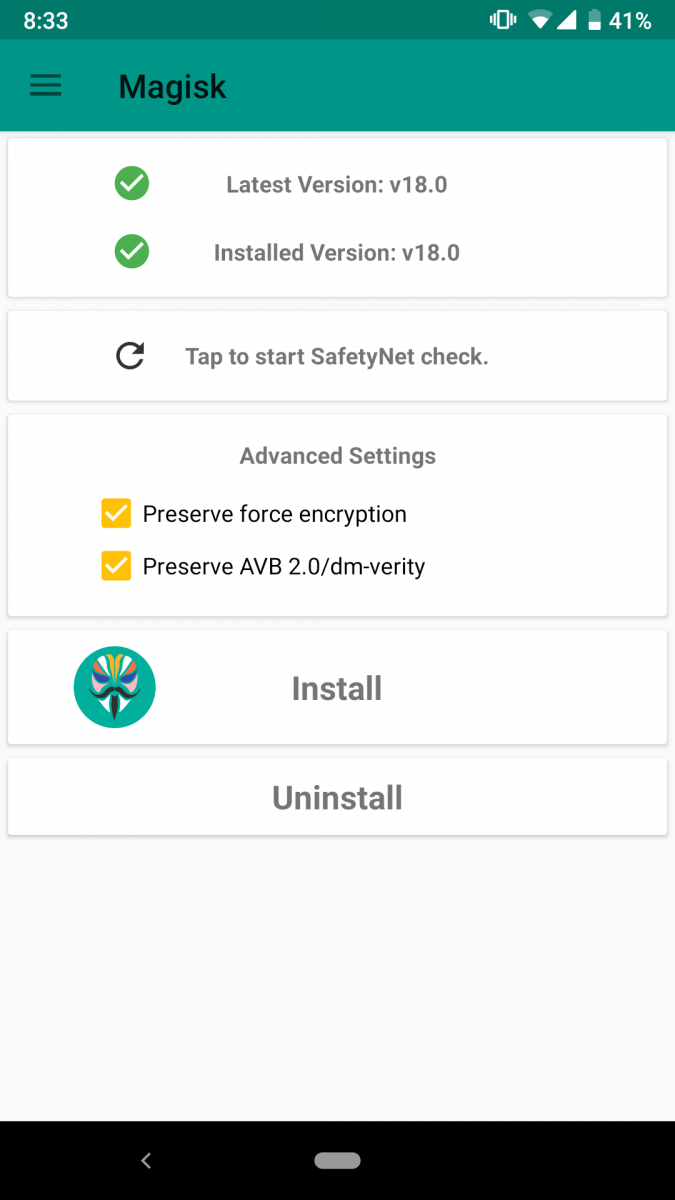675x1200 pixels.
Task: Click the Magisk mask logo icon
Action: [114, 687]
